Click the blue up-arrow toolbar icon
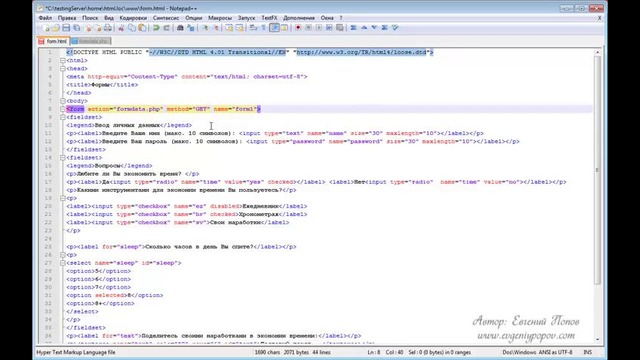 click(364, 28)
